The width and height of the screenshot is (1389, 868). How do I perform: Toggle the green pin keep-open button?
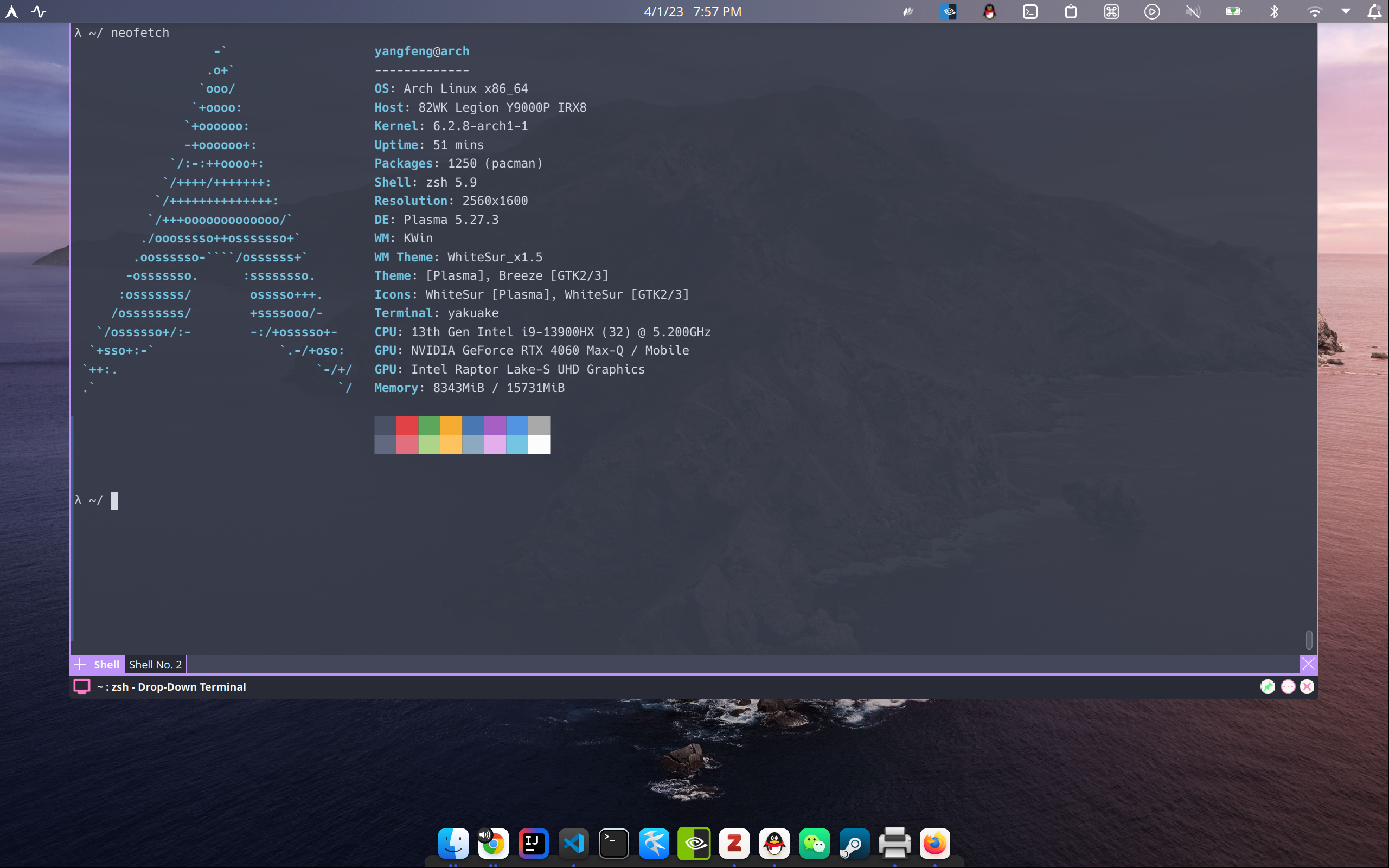pyautogui.click(x=1268, y=686)
